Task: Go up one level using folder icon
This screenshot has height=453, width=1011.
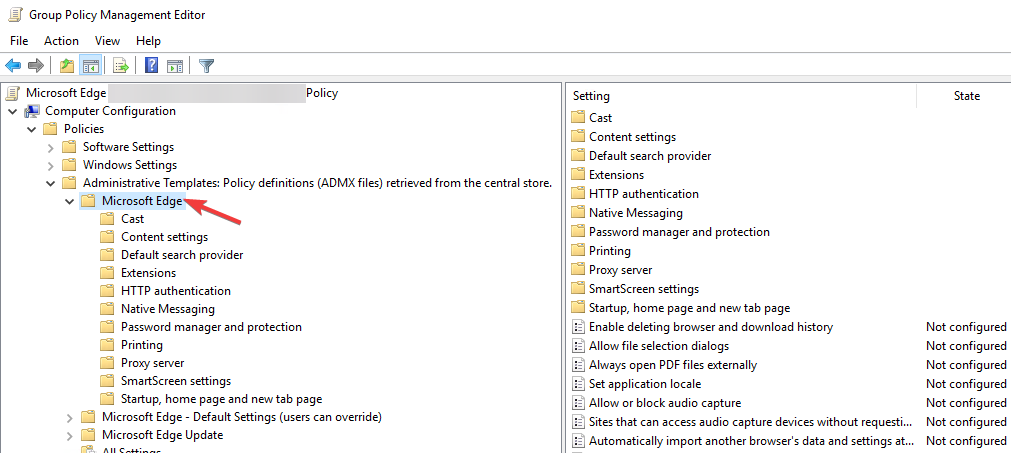Action: pyautogui.click(x=67, y=66)
